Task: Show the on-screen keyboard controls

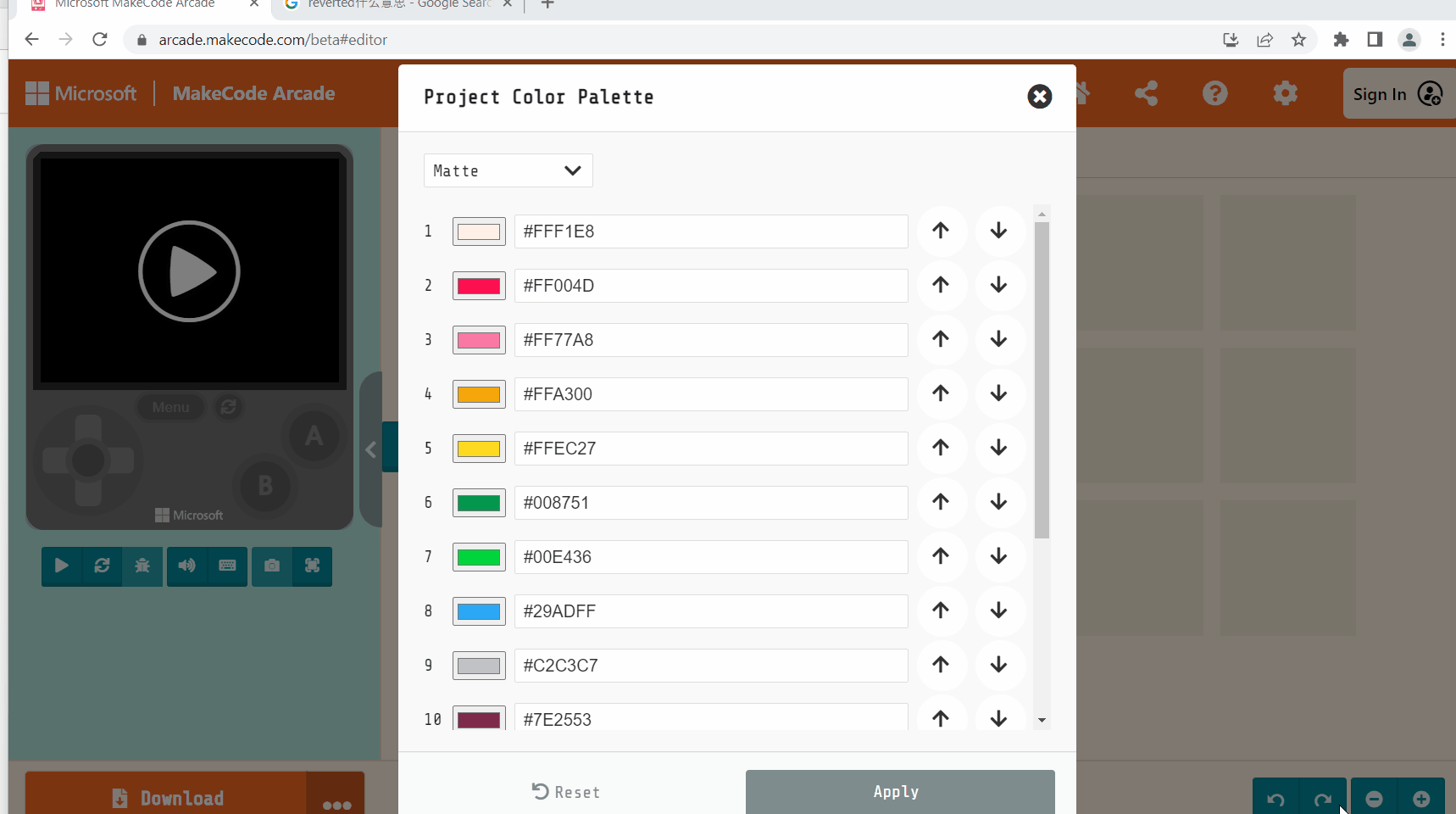Action: point(227,566)
